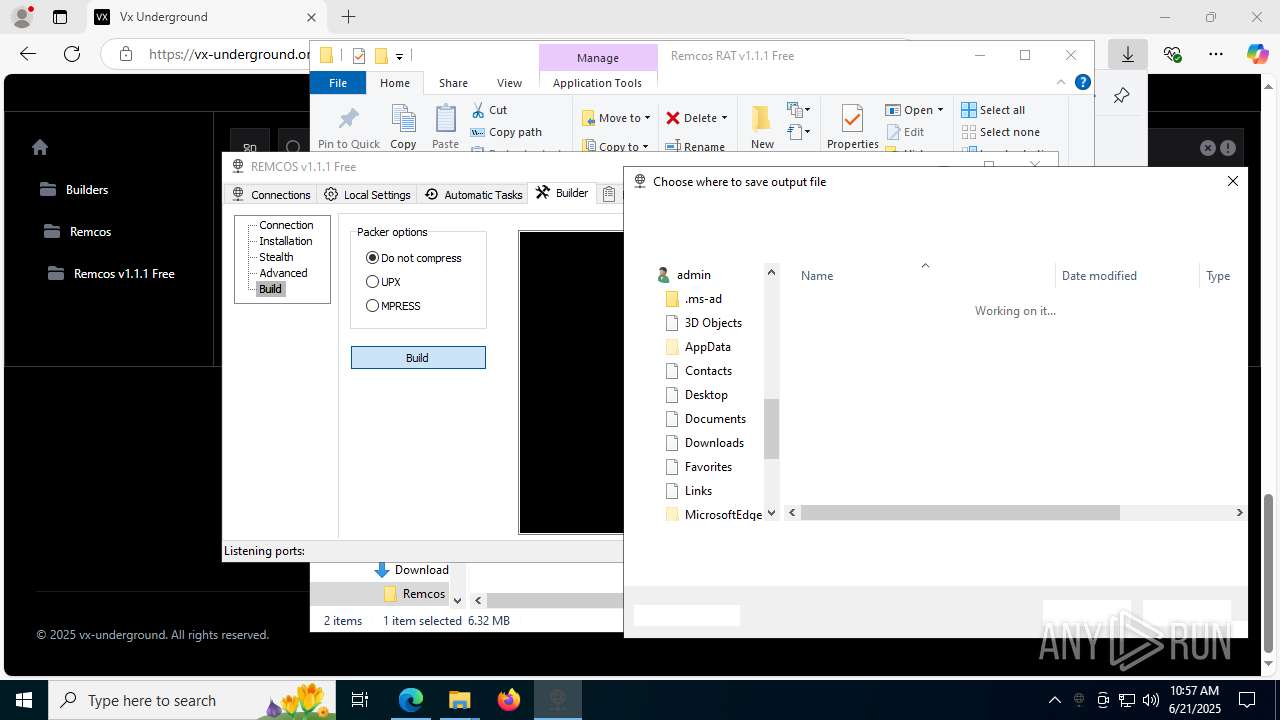Select Installation in the builder tree
Image resolution: width=1280 pixels, height=720 pixels.
pos(285,241)
